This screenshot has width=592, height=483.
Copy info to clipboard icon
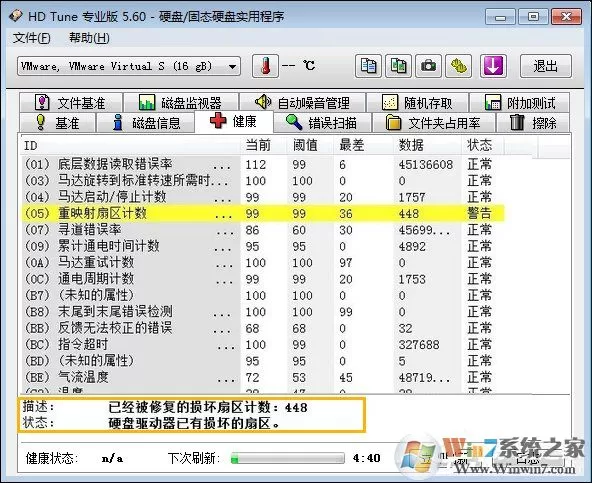pyautogui.click(x=368, y=66)
